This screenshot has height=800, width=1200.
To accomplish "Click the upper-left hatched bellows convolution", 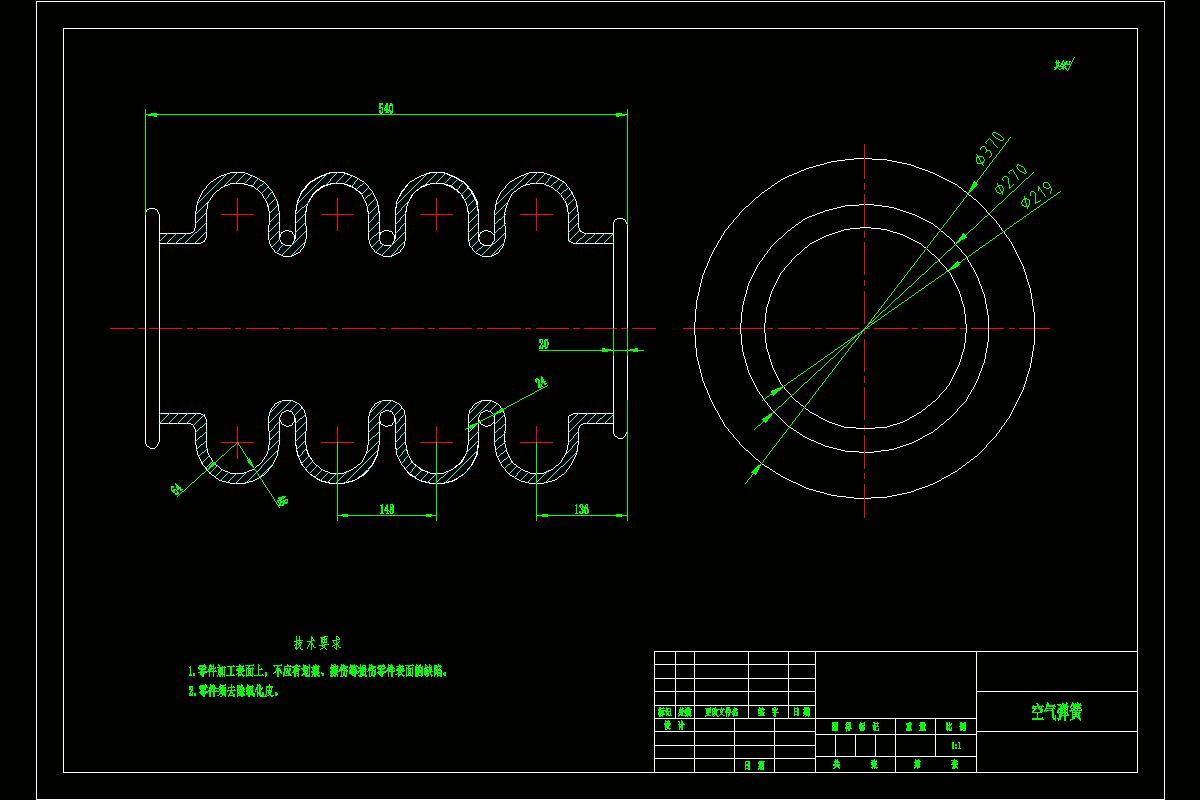I will tap(237, 177).
